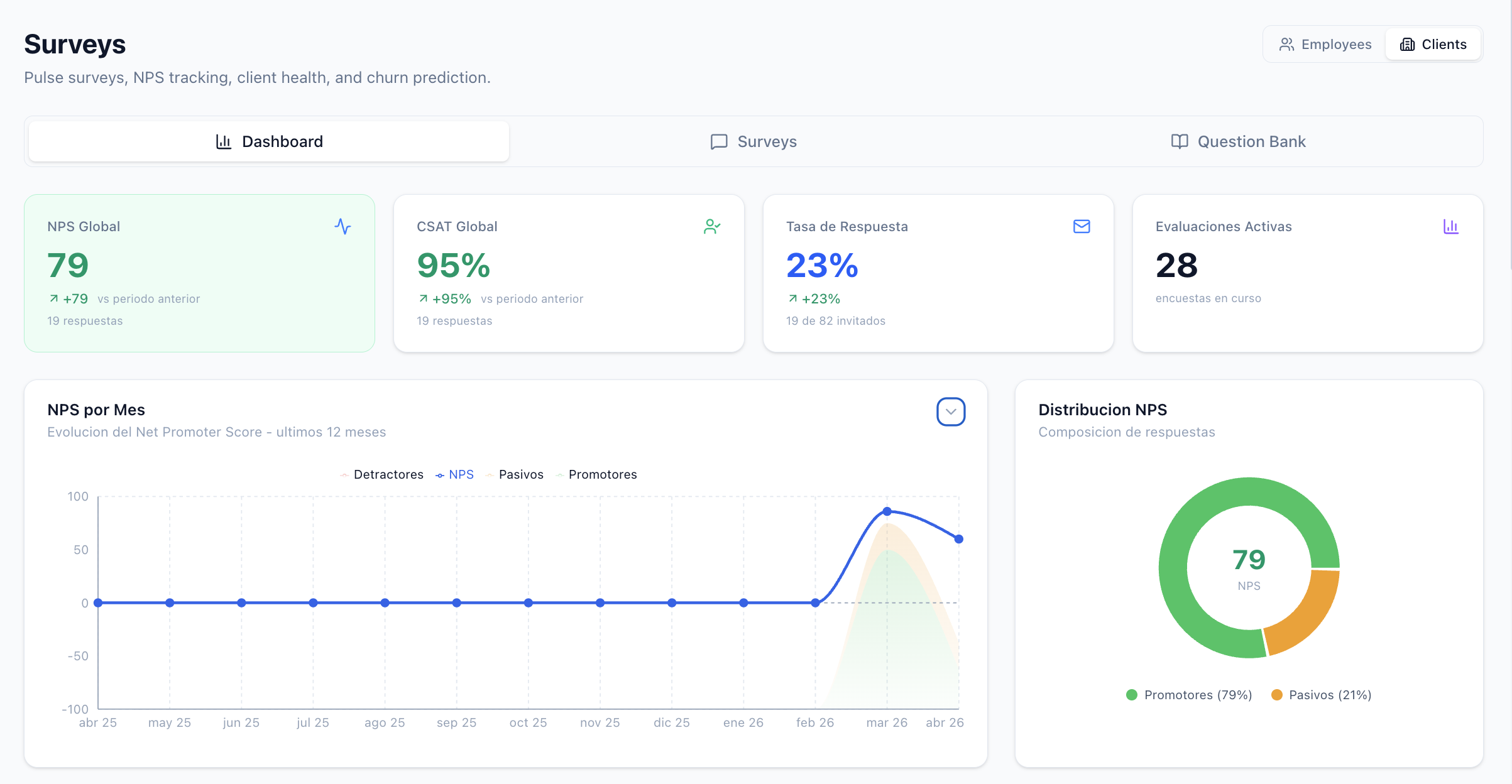Click the speech bubble icon beside Surveys
Image resolution: width=1512 pixels, height=784 pixels.
click(x=718, y=141)
